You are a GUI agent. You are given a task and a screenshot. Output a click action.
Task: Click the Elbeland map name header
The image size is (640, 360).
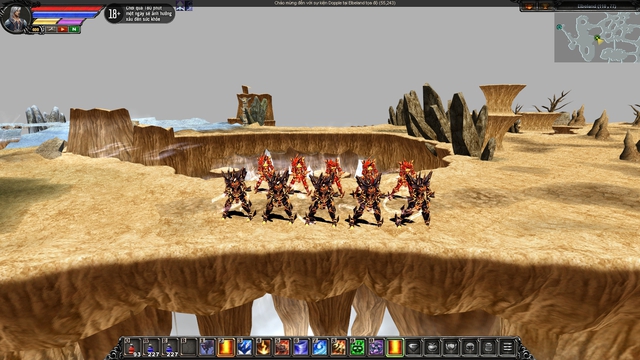click(x=597, y=6)
